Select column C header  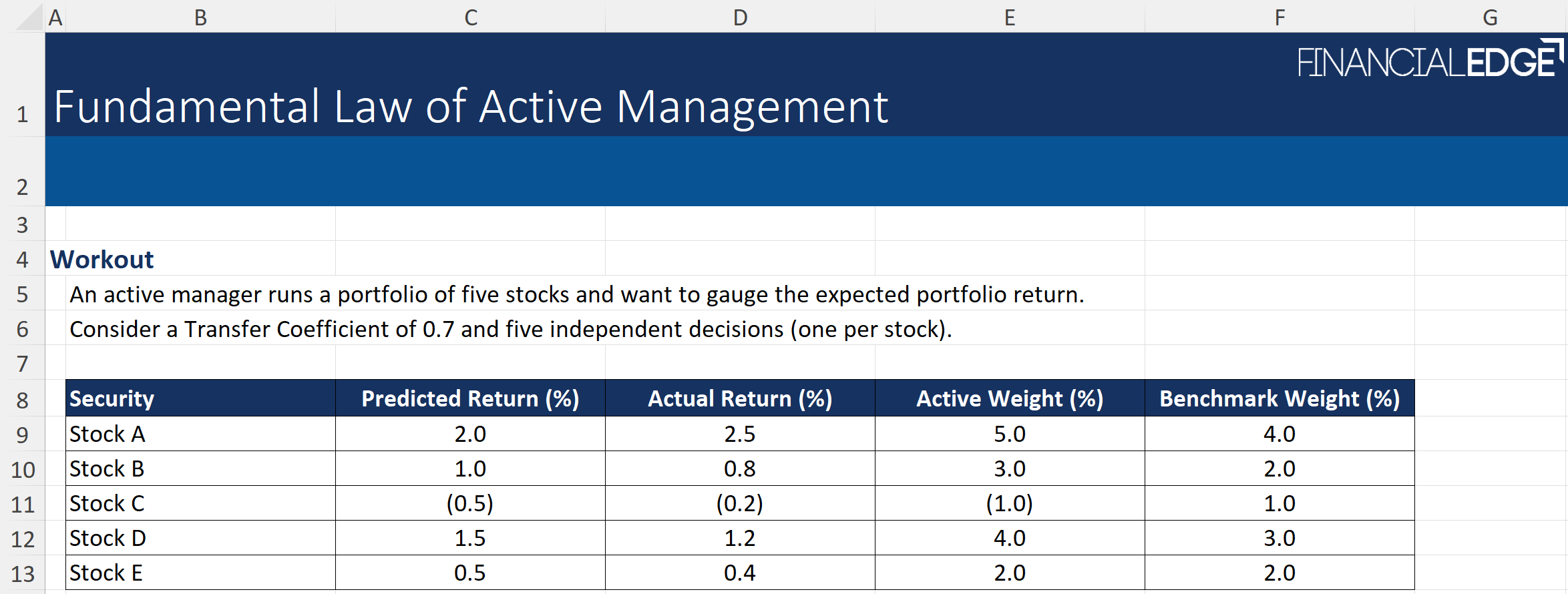coord(471,17)
